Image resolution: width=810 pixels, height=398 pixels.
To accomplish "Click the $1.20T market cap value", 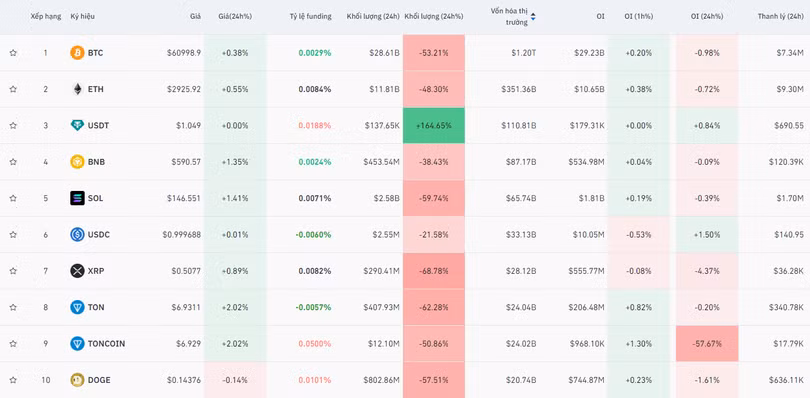I will click(x=523, y=53).
